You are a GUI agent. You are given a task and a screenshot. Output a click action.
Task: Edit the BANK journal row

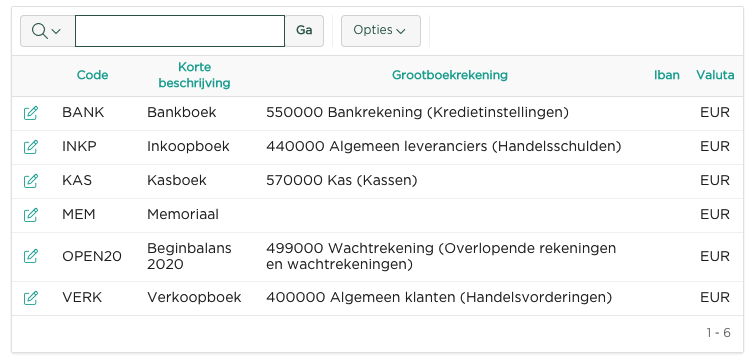[31, 113]
